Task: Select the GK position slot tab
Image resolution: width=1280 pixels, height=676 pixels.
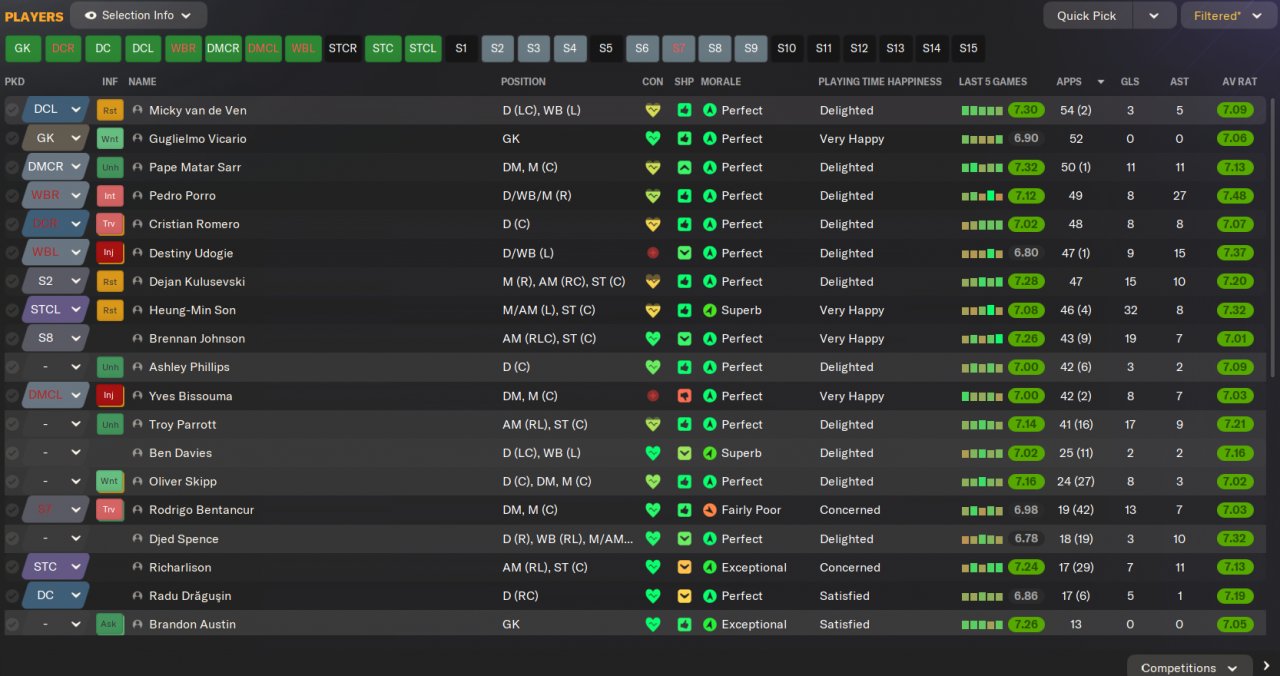Action: (23, 48)
